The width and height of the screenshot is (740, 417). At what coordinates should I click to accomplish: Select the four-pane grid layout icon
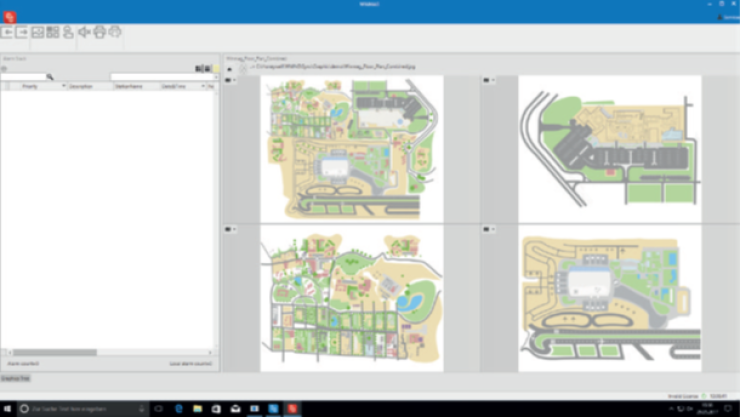pyautogui.click(x=53, y=32)
